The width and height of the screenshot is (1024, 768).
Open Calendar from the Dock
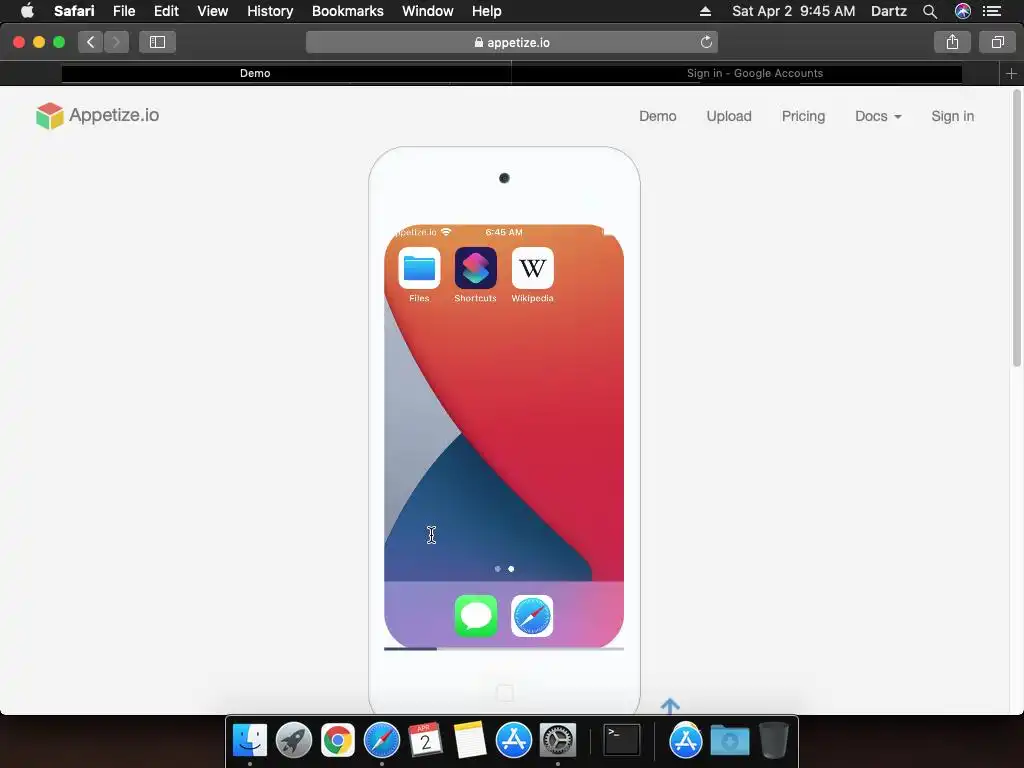point(425,741)
